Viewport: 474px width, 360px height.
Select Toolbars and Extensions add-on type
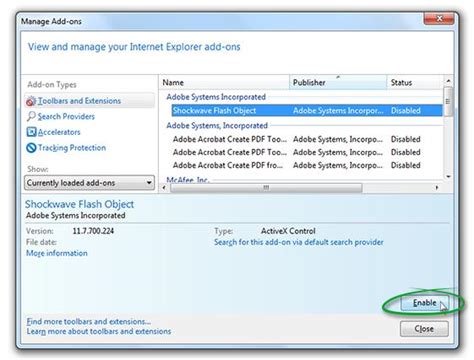89,101
